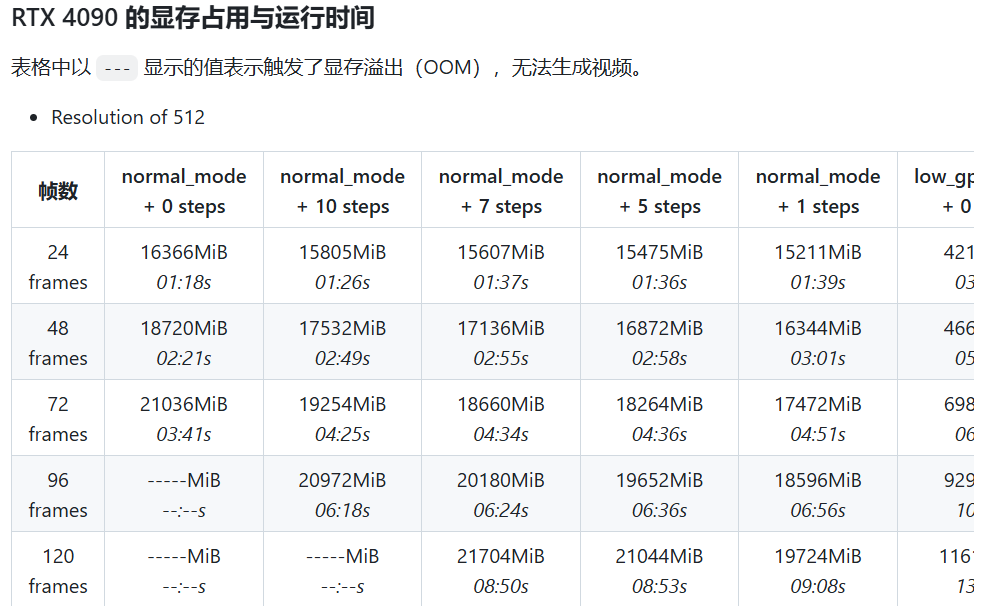Click the column header 帧数
This screenshot has width=1004, height=606.
pos(58,190)
